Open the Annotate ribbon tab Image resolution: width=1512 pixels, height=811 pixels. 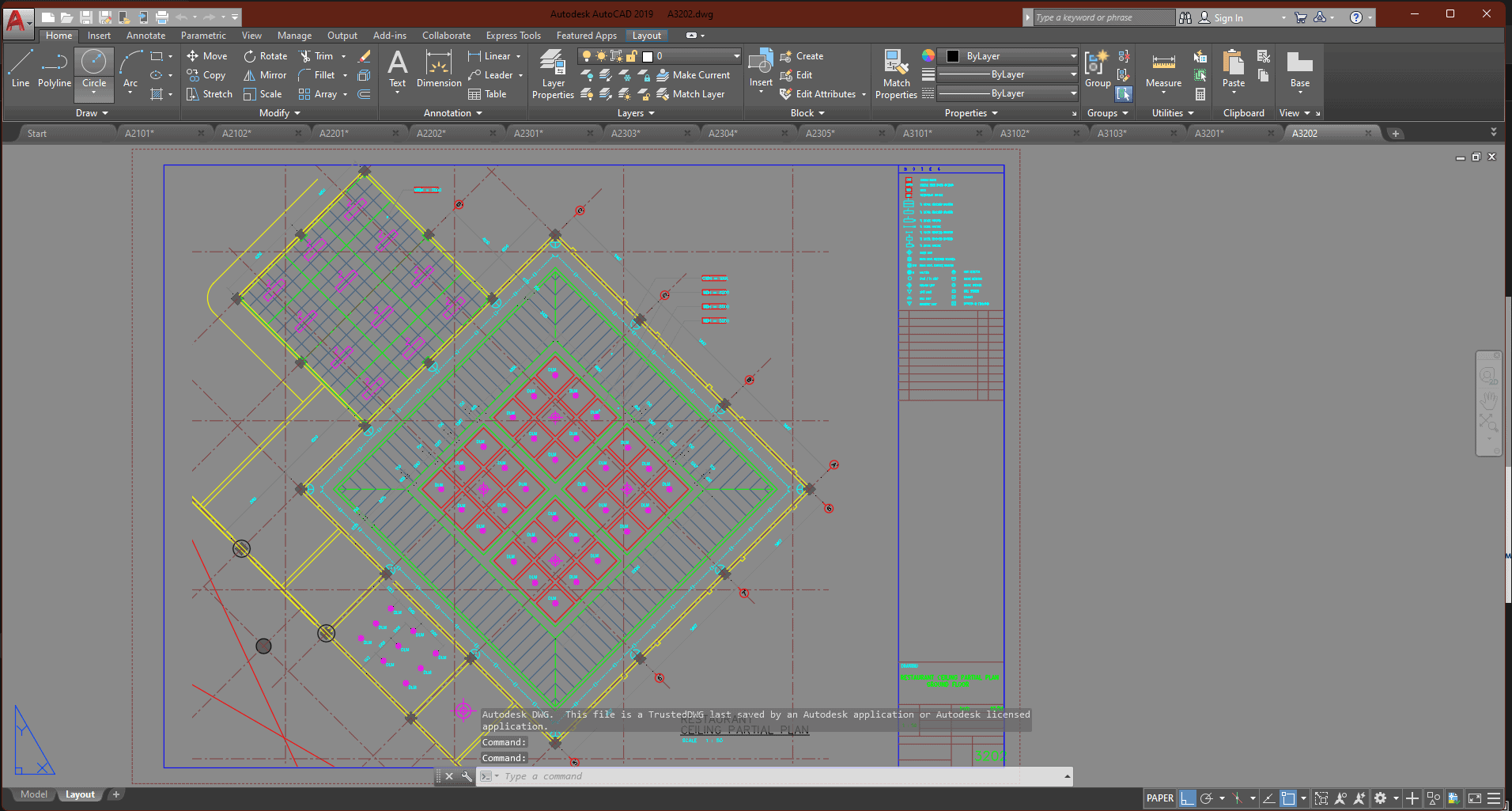click(x=146, y=36)
